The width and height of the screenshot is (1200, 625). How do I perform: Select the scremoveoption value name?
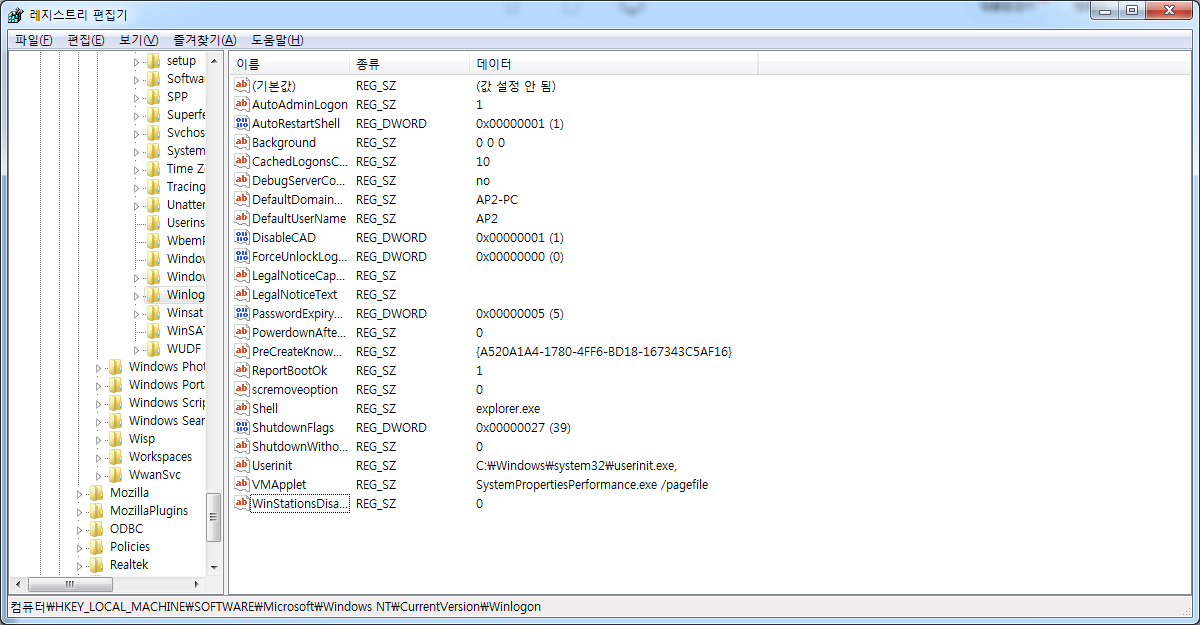(295, 389)
